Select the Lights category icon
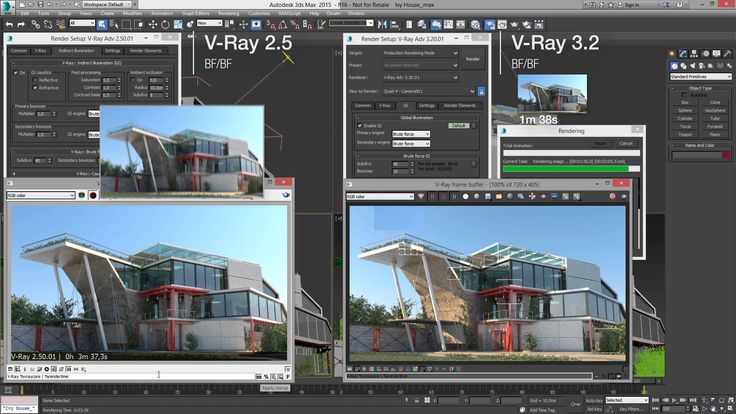 pos(692,66)
